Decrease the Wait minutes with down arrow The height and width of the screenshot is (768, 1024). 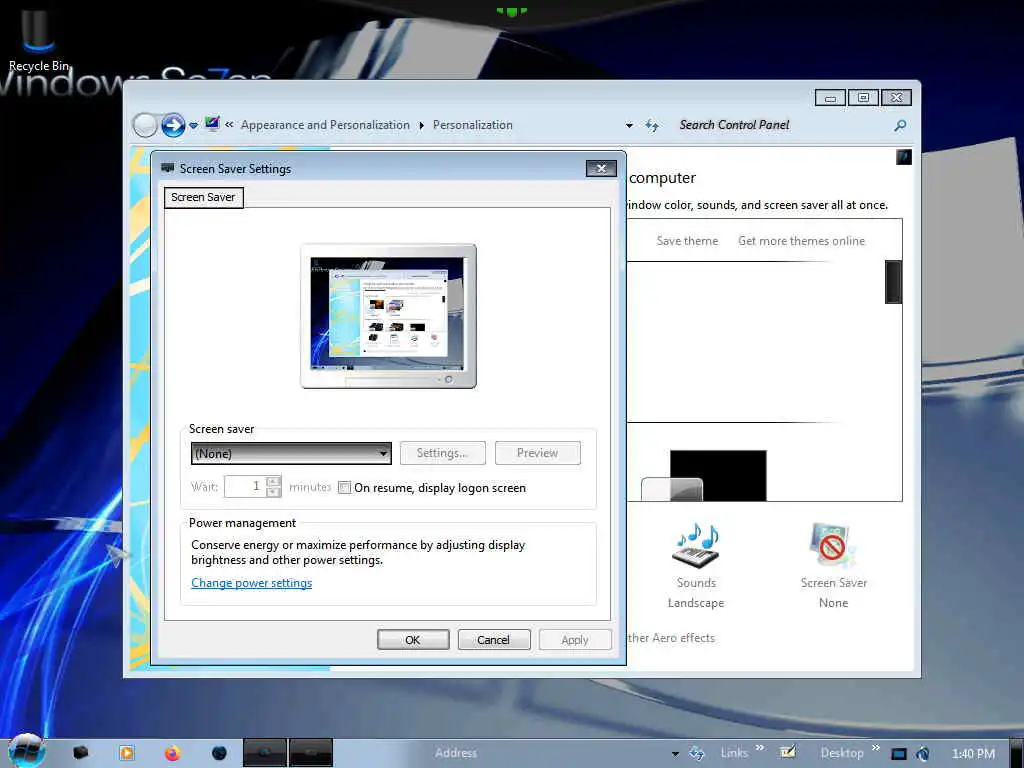click(274, 492)
